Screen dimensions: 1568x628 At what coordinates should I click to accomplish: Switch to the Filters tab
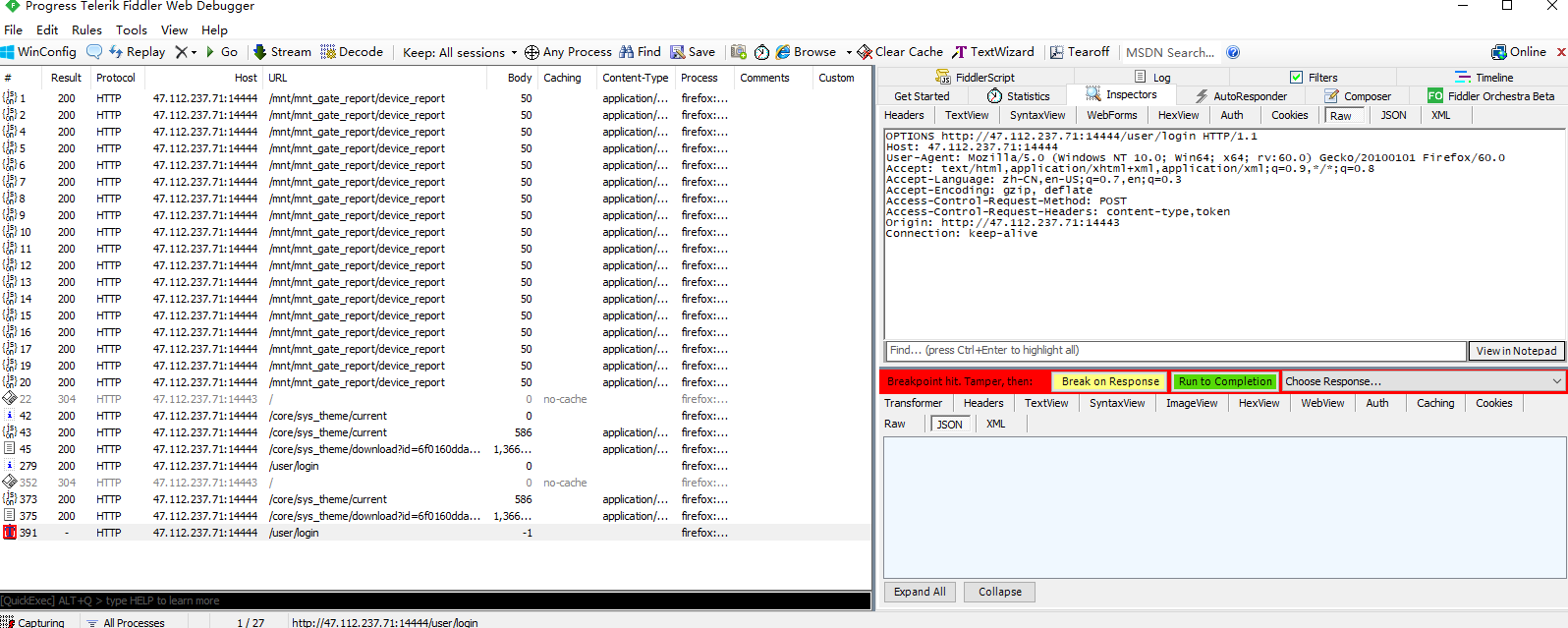pyautogui.click(x=1314, y=78)
